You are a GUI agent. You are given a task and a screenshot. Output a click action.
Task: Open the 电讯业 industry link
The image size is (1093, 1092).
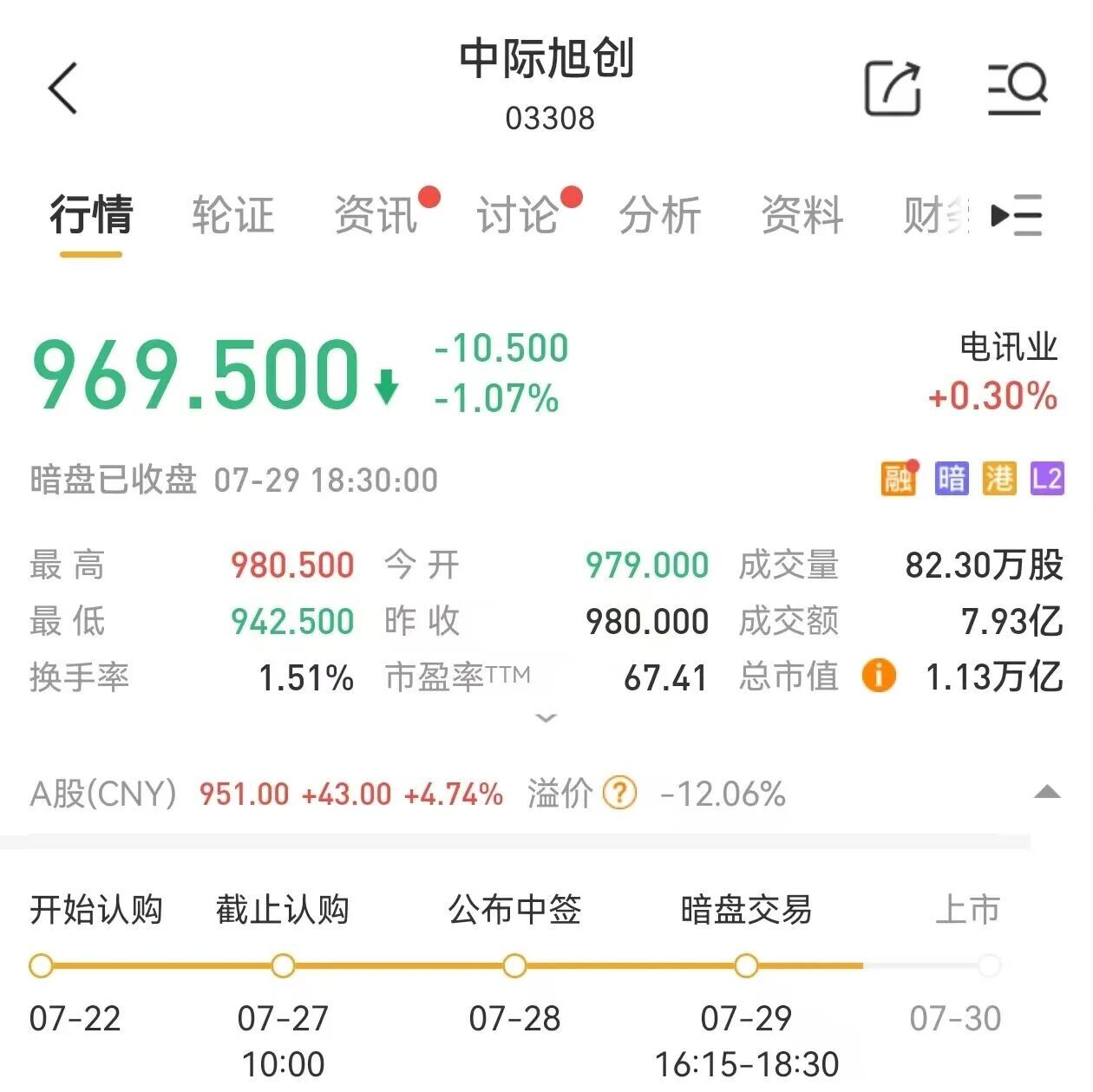tap(1008, 348)
